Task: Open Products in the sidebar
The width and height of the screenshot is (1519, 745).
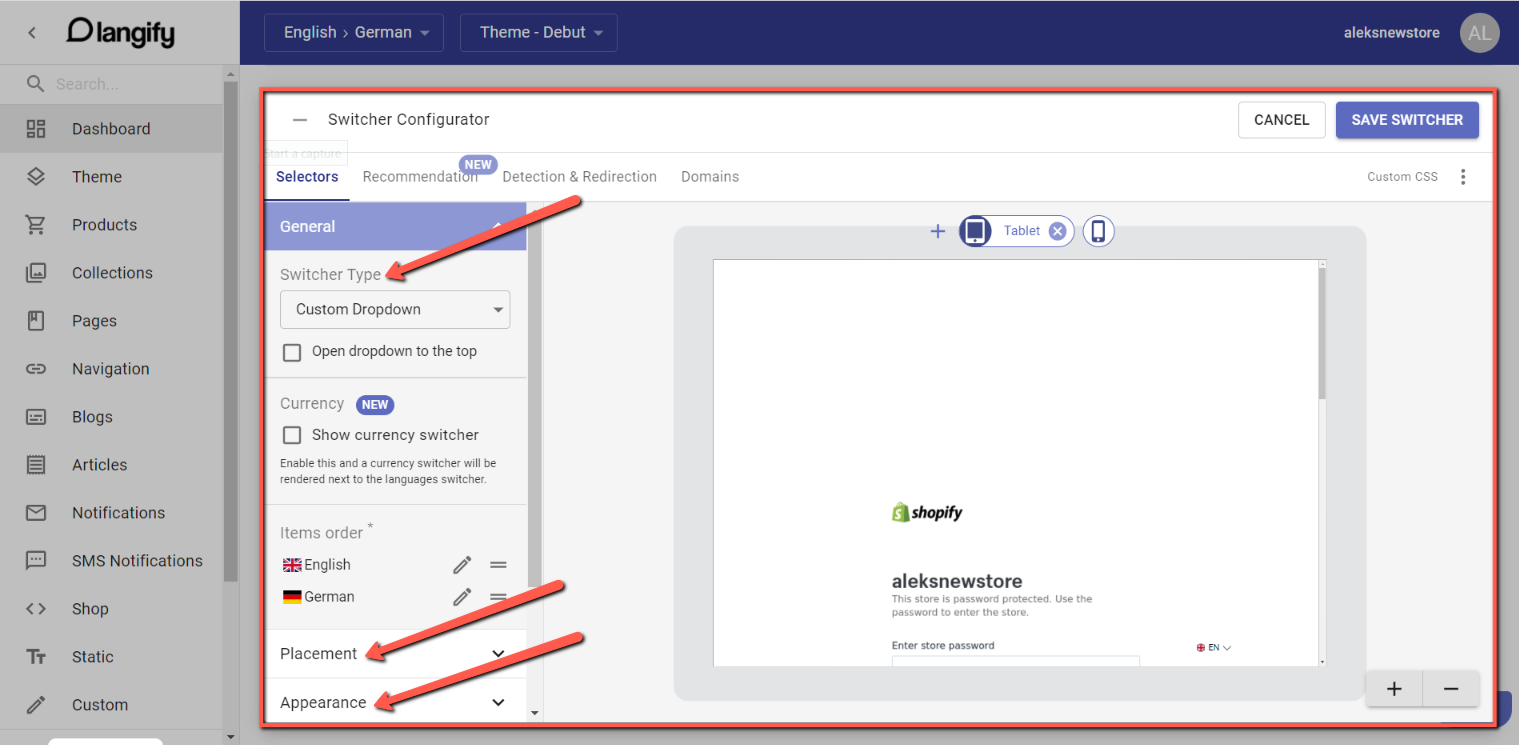Action: [x=111, y=225]
